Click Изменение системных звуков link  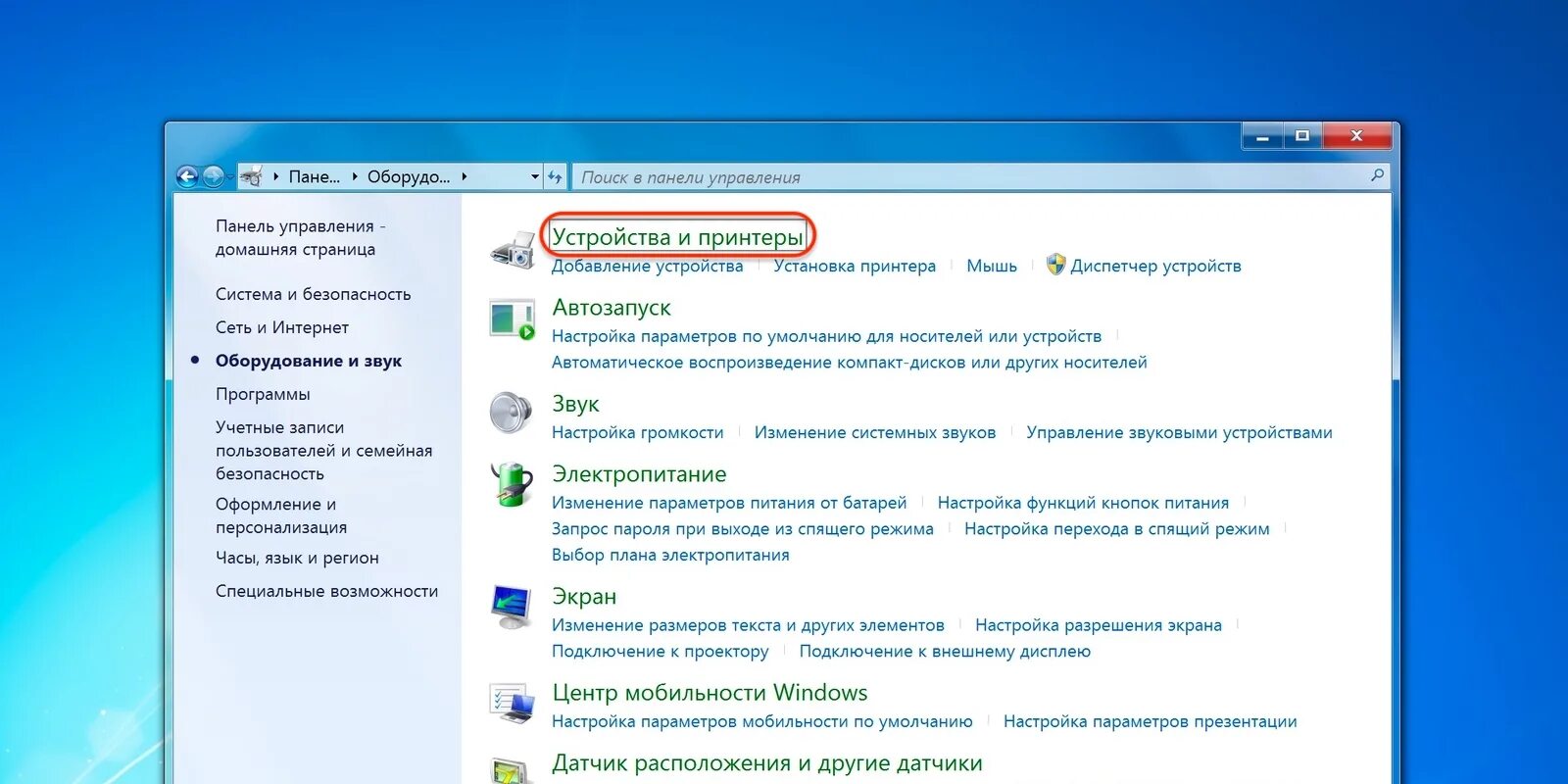coord(875,432)
